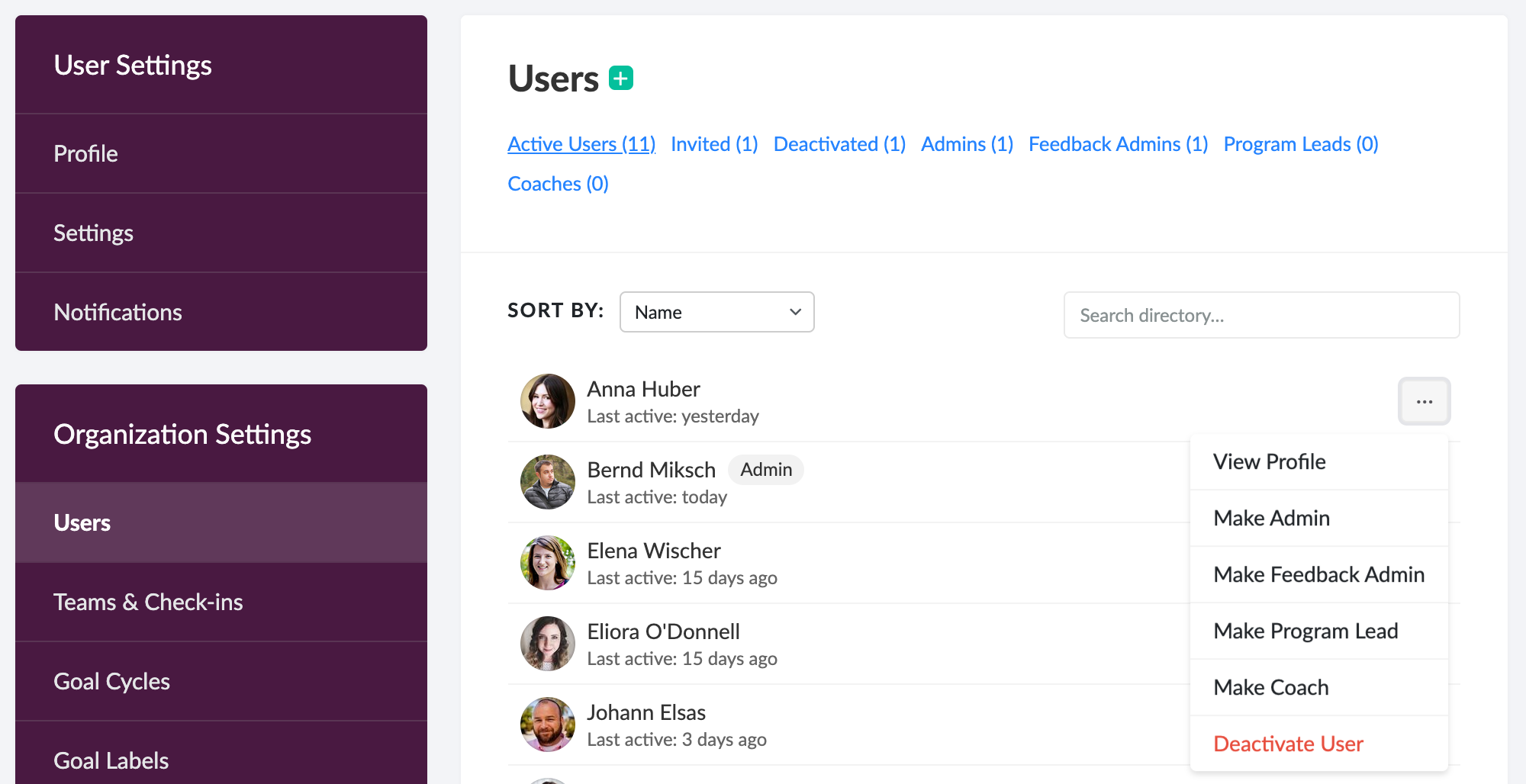Select the Active Users (11) filter

pos(581,144)
